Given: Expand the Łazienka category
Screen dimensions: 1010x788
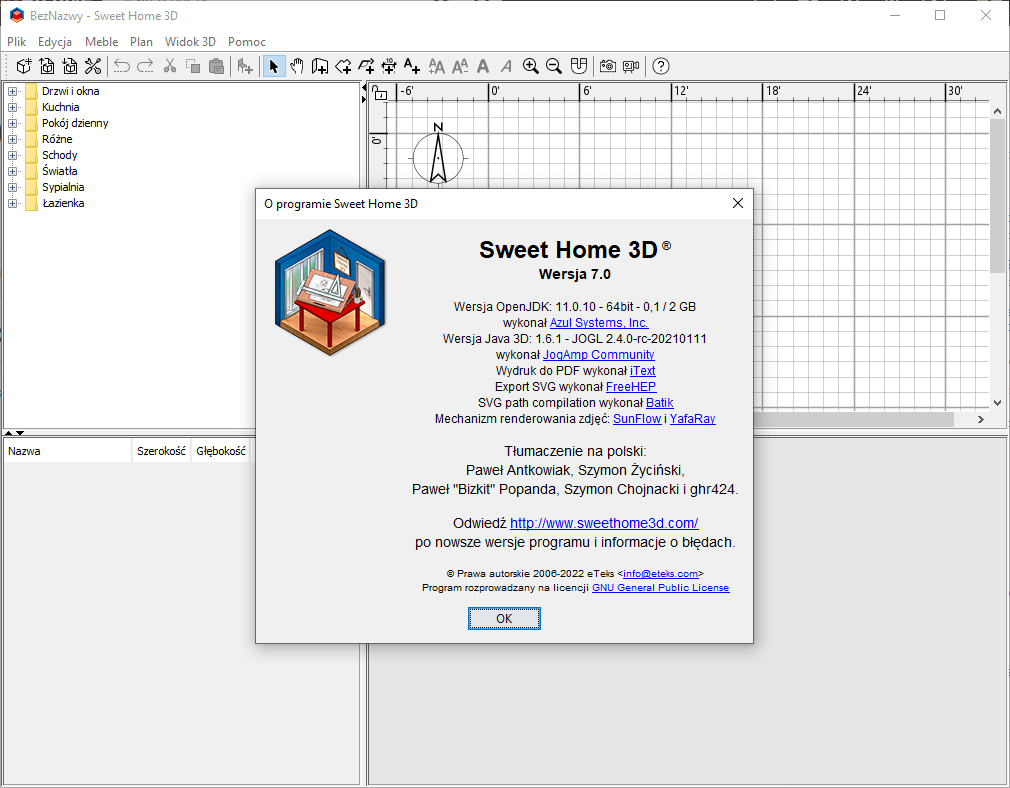Looking at the screenshot, I should (12, 204).
